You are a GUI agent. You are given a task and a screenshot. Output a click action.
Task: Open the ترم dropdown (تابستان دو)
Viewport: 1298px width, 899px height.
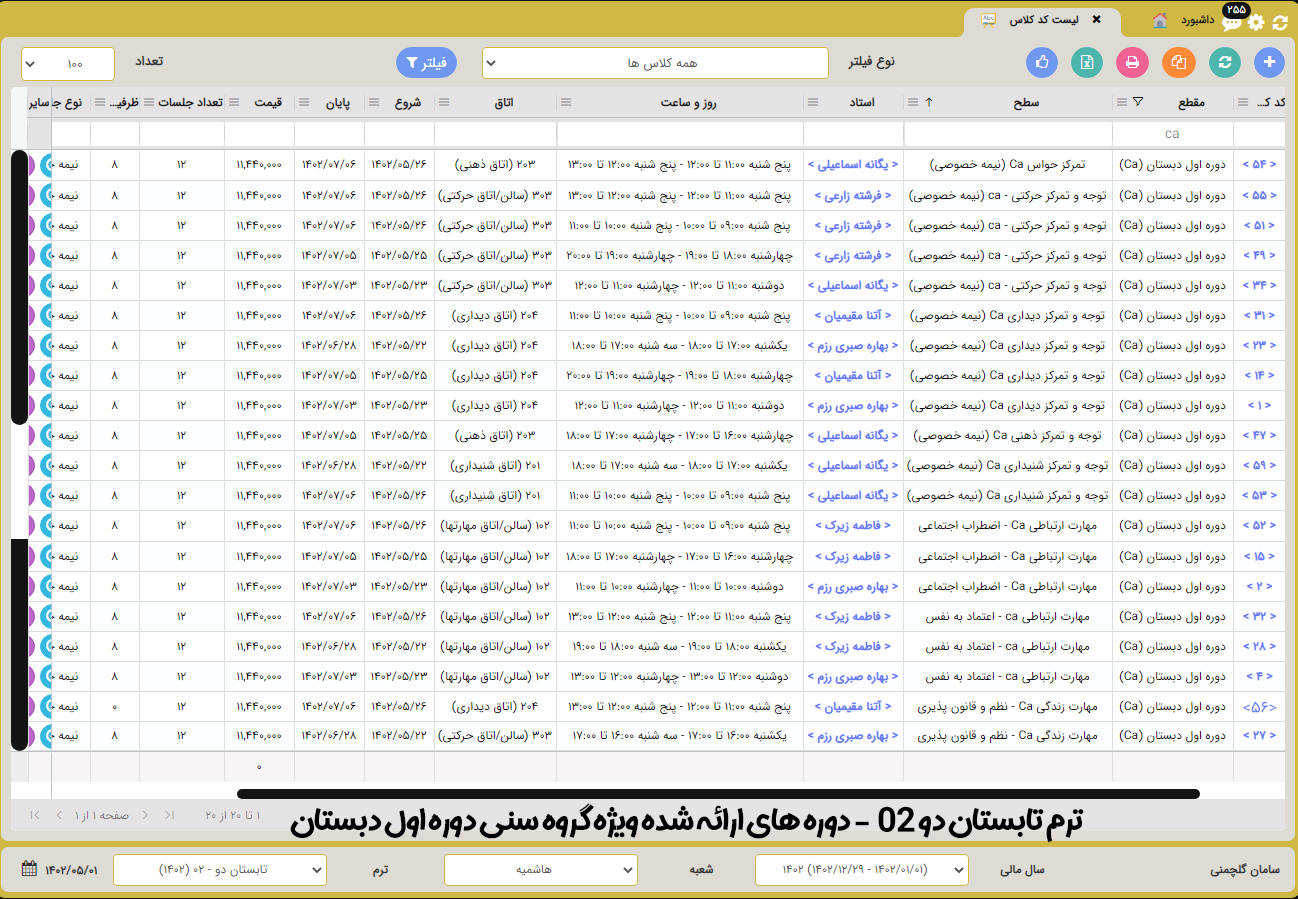(x=220, y=870)
